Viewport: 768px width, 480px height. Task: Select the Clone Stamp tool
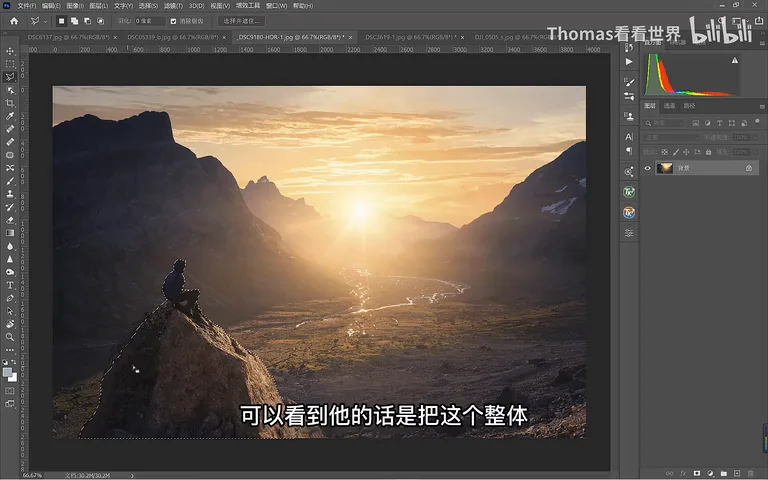pyautogui.click(x=10, y=194)
